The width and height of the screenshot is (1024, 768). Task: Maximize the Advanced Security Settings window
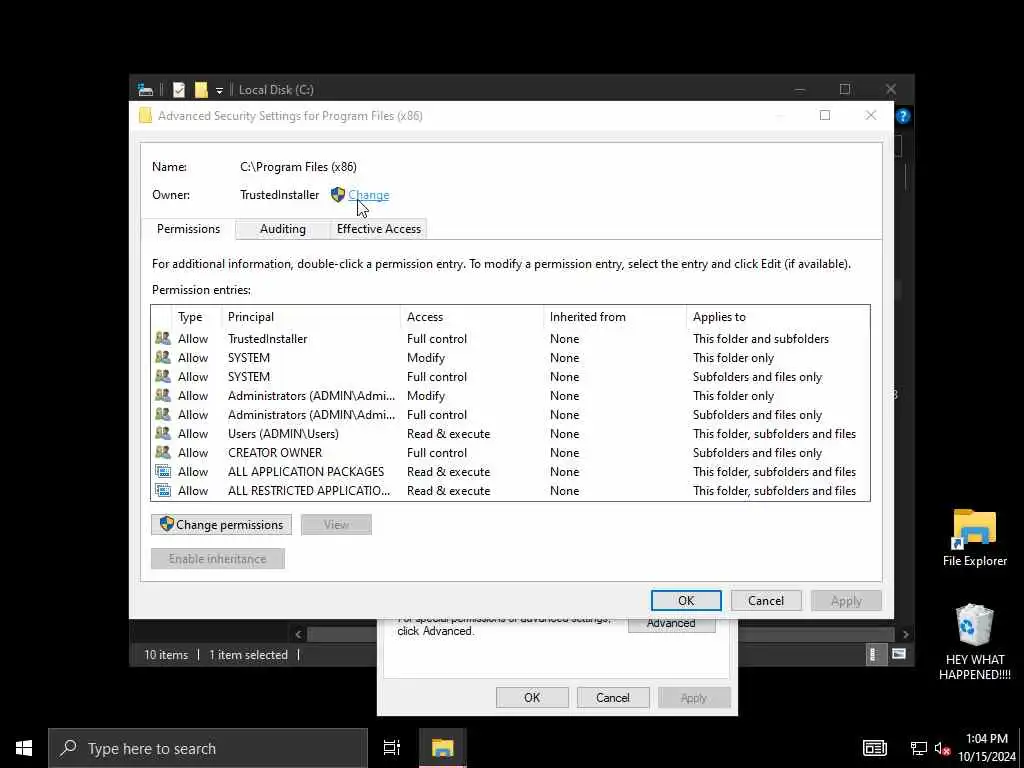click(x=825, y=116)
